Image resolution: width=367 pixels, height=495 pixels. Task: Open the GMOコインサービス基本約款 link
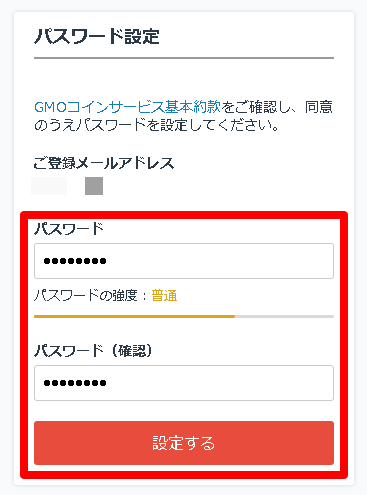point(127,107)
